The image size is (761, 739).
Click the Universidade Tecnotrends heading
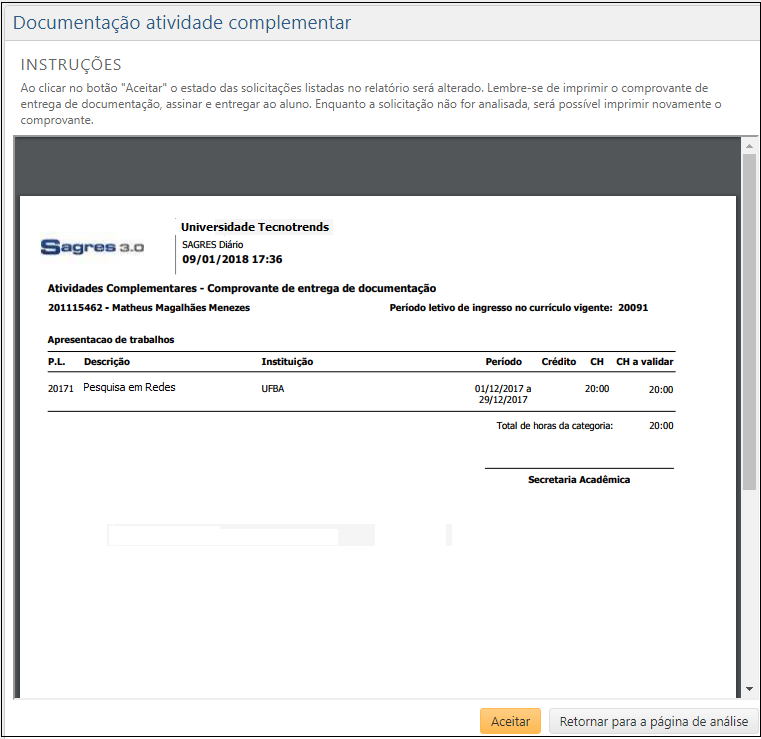click(255, 227)
